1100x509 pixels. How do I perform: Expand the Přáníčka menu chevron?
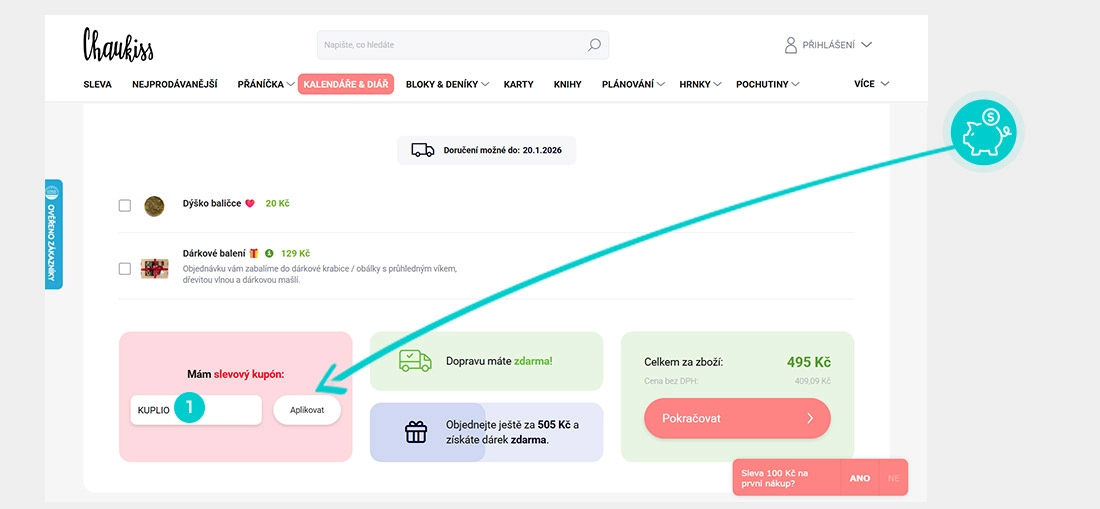290,84
